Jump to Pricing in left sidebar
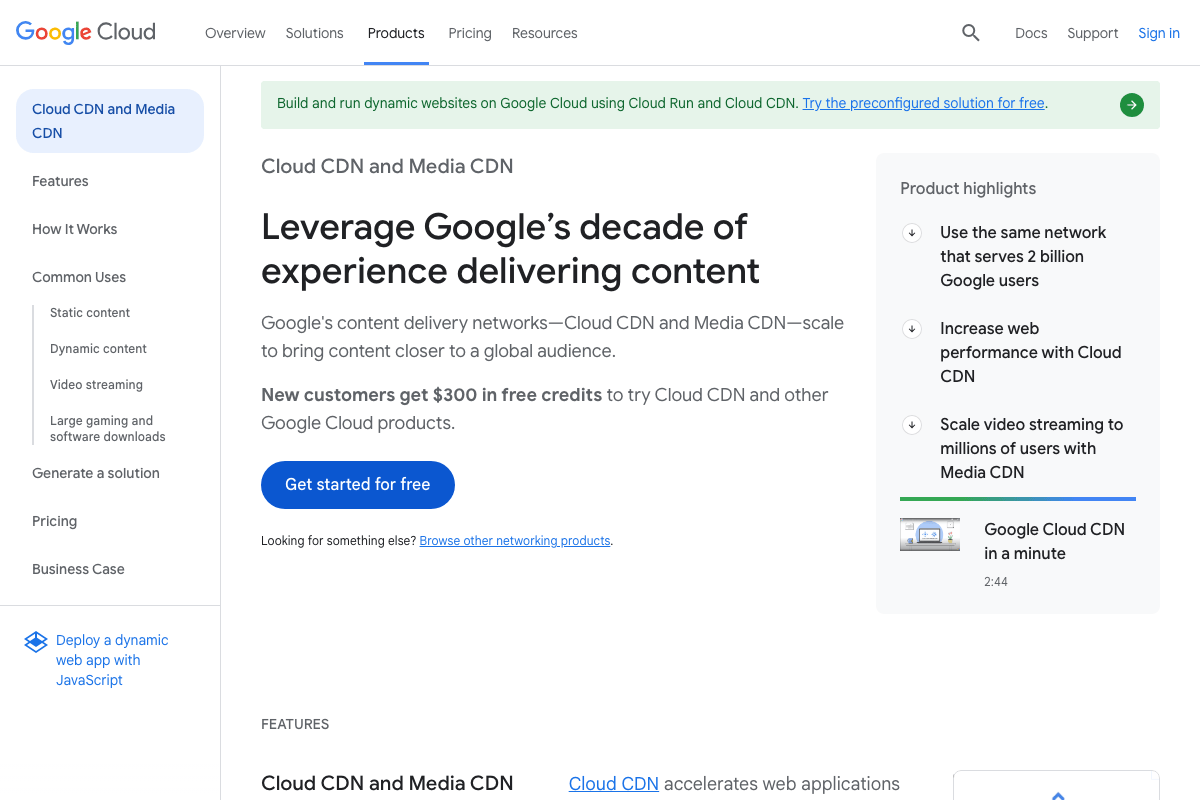The image size is (1200, 800). [x=54, y=521]
